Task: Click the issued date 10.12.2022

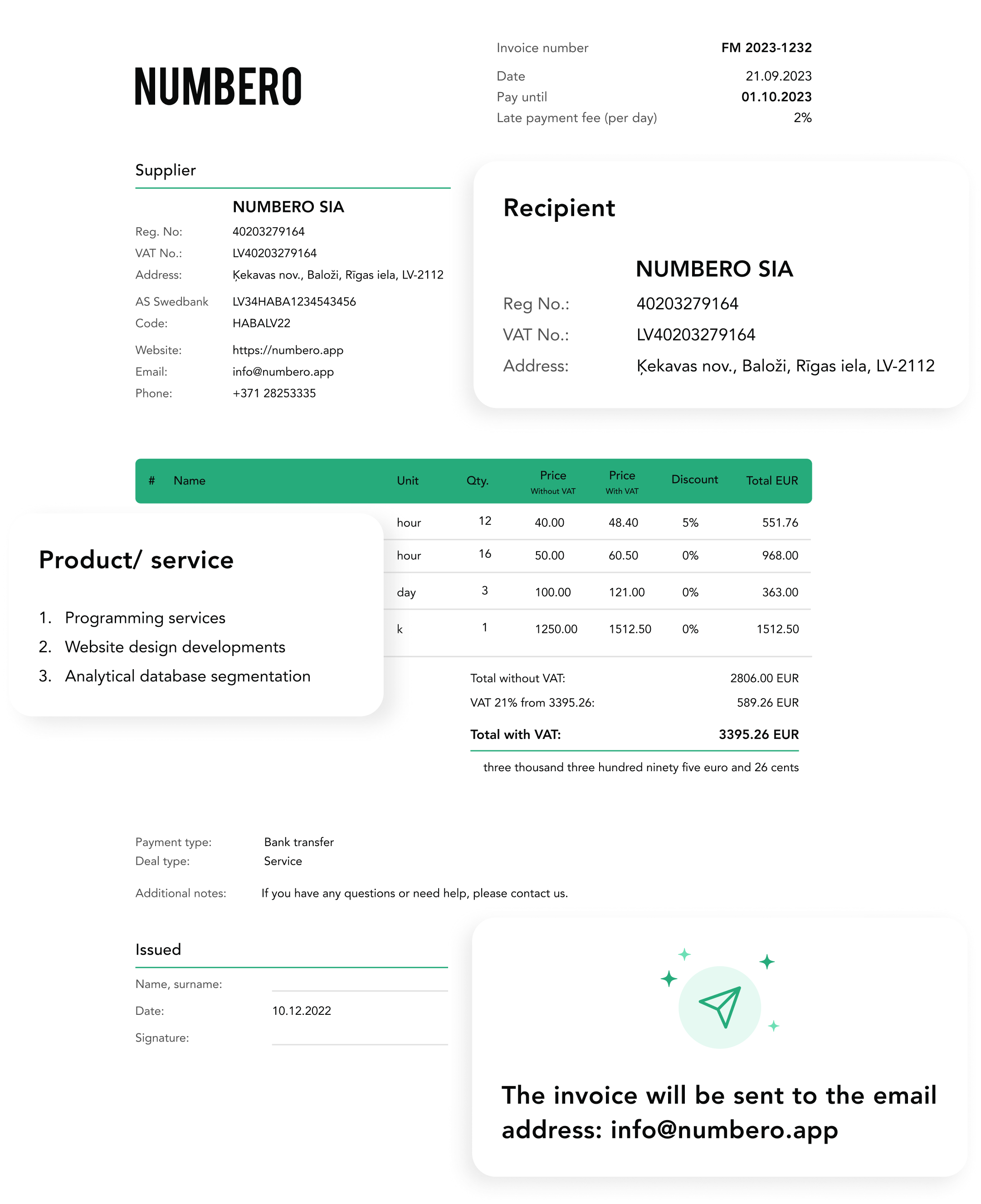Action: click(301, 1011)
